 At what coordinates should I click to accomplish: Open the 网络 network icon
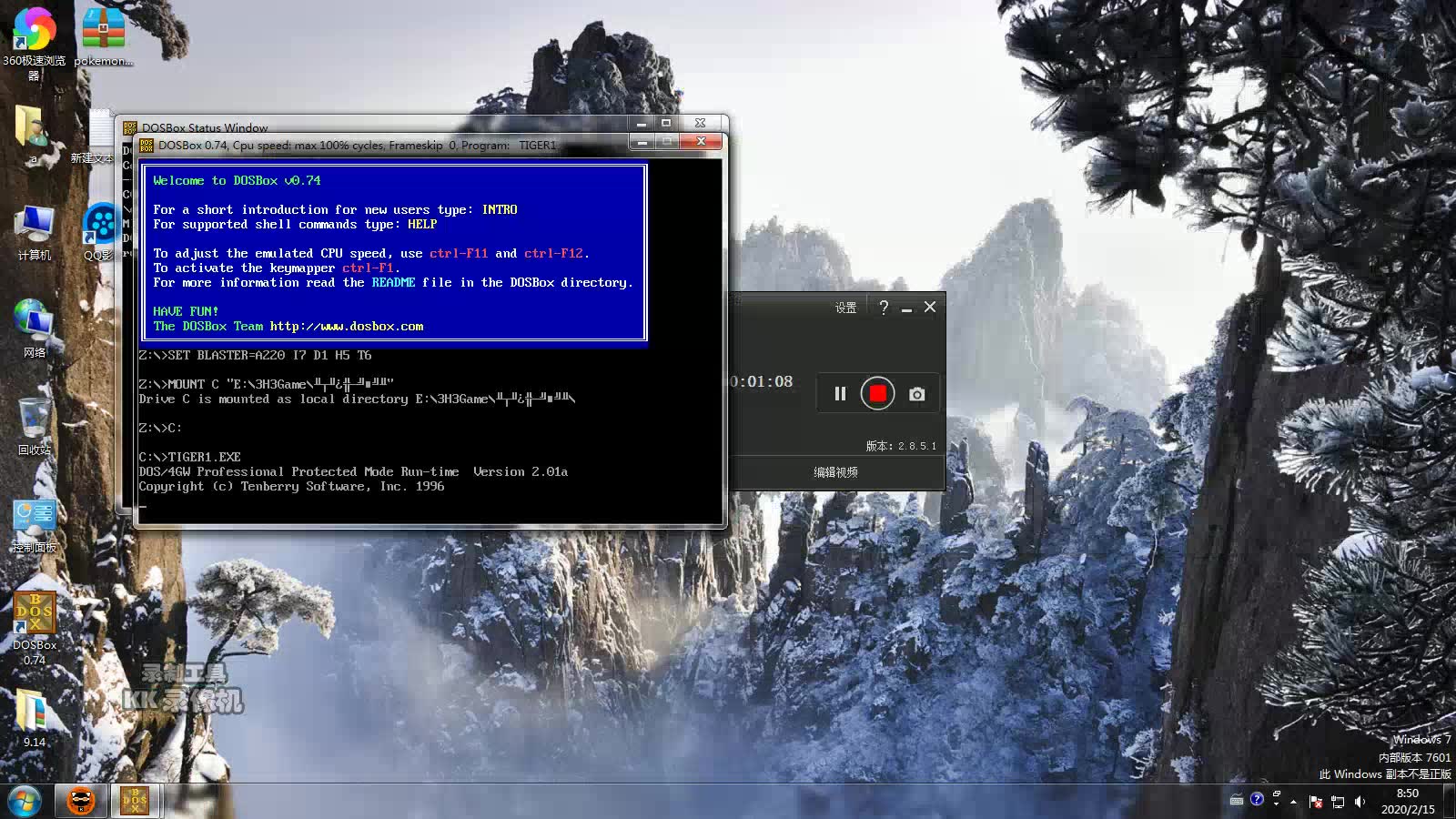tap(35, 329)
